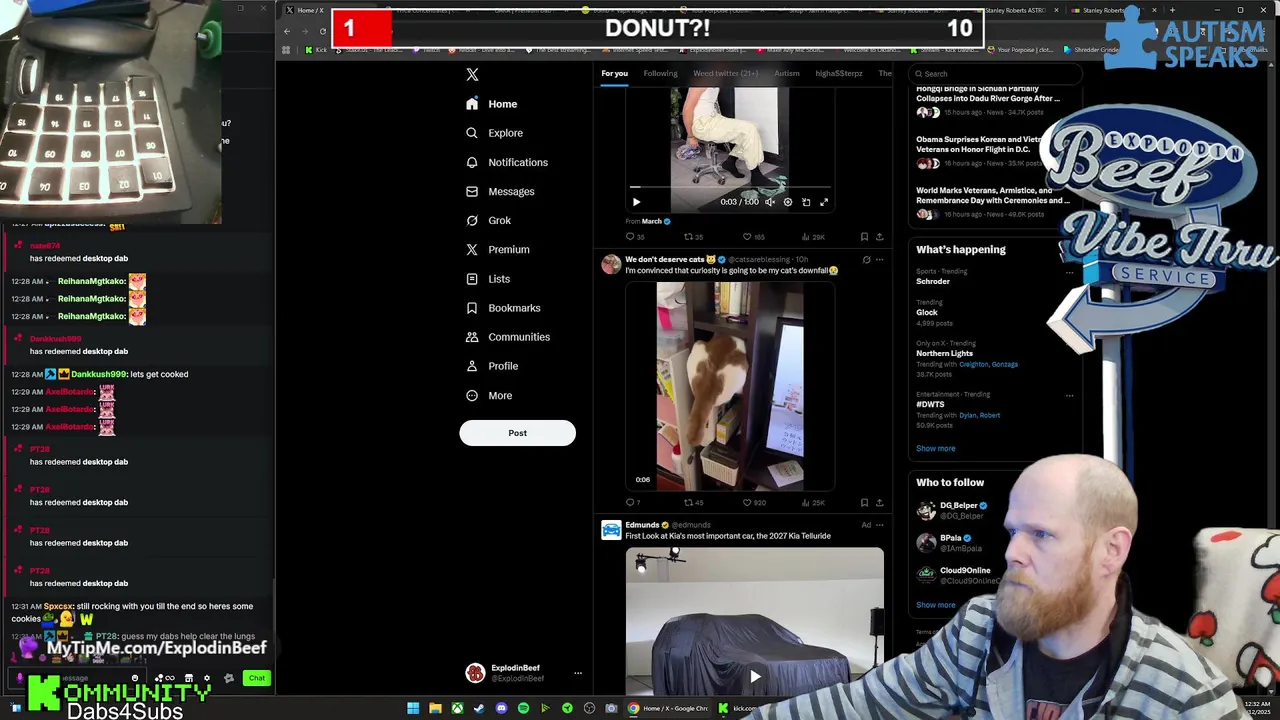Open the Home page in sidebar
1280x720 pixels.
click(492, 104)
